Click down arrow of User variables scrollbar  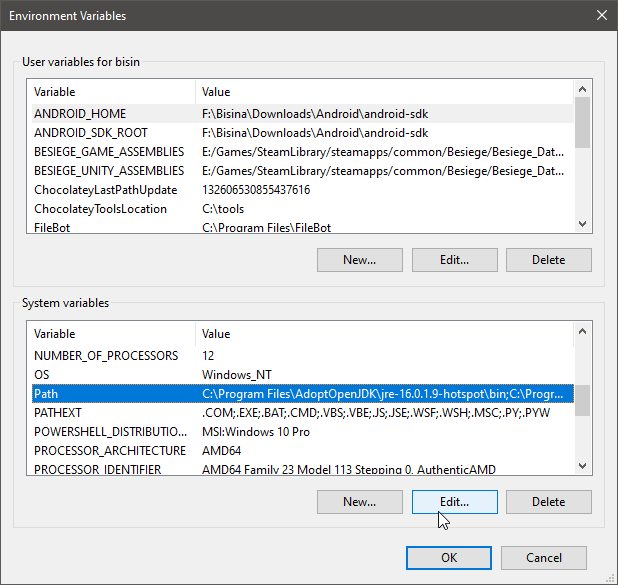coord(582,224)
